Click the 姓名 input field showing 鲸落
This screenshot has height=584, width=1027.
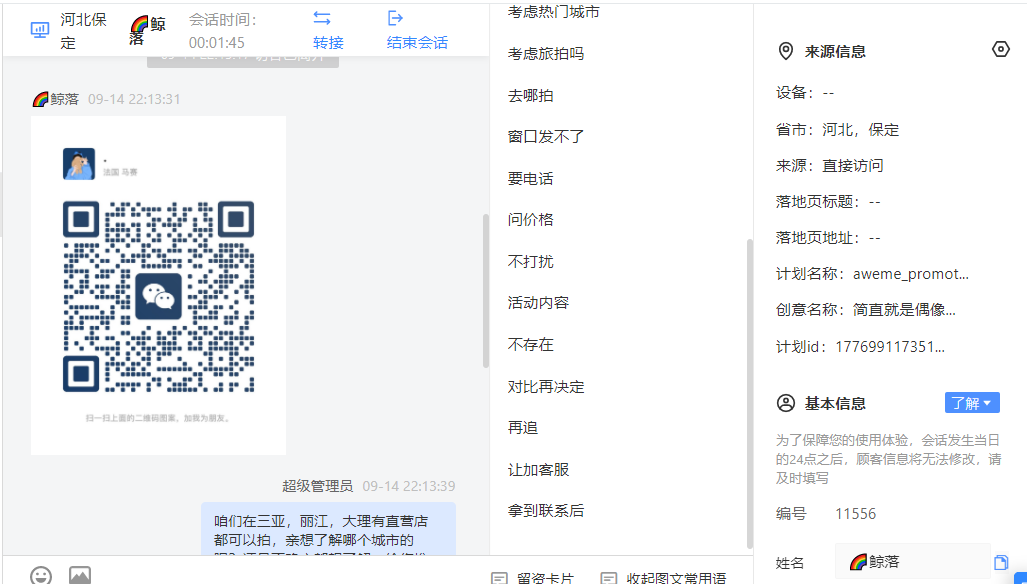tap(912, 562)
